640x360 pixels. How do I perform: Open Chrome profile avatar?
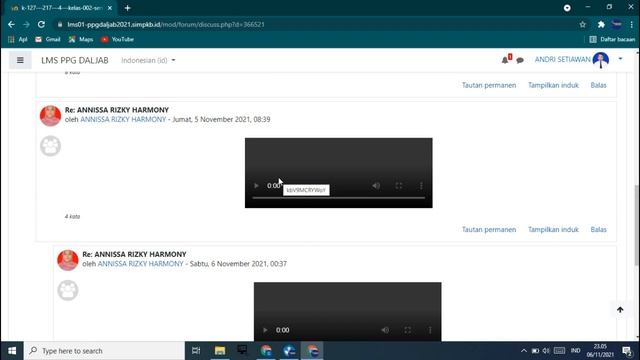(x=617, y=24)
